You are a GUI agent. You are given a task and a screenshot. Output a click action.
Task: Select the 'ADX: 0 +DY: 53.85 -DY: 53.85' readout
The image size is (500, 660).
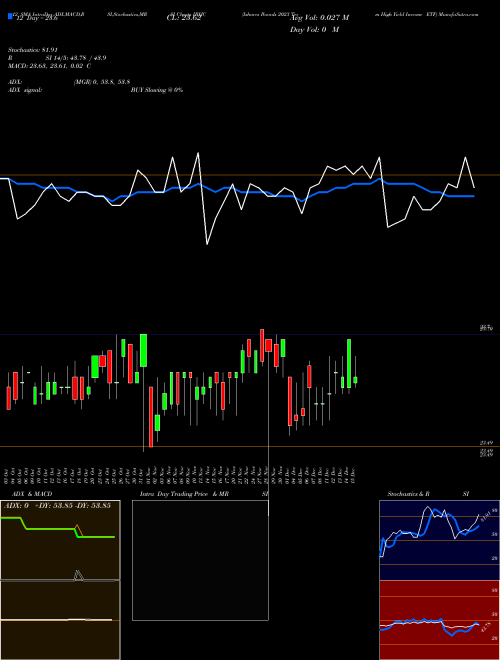[x=57, y=506]
